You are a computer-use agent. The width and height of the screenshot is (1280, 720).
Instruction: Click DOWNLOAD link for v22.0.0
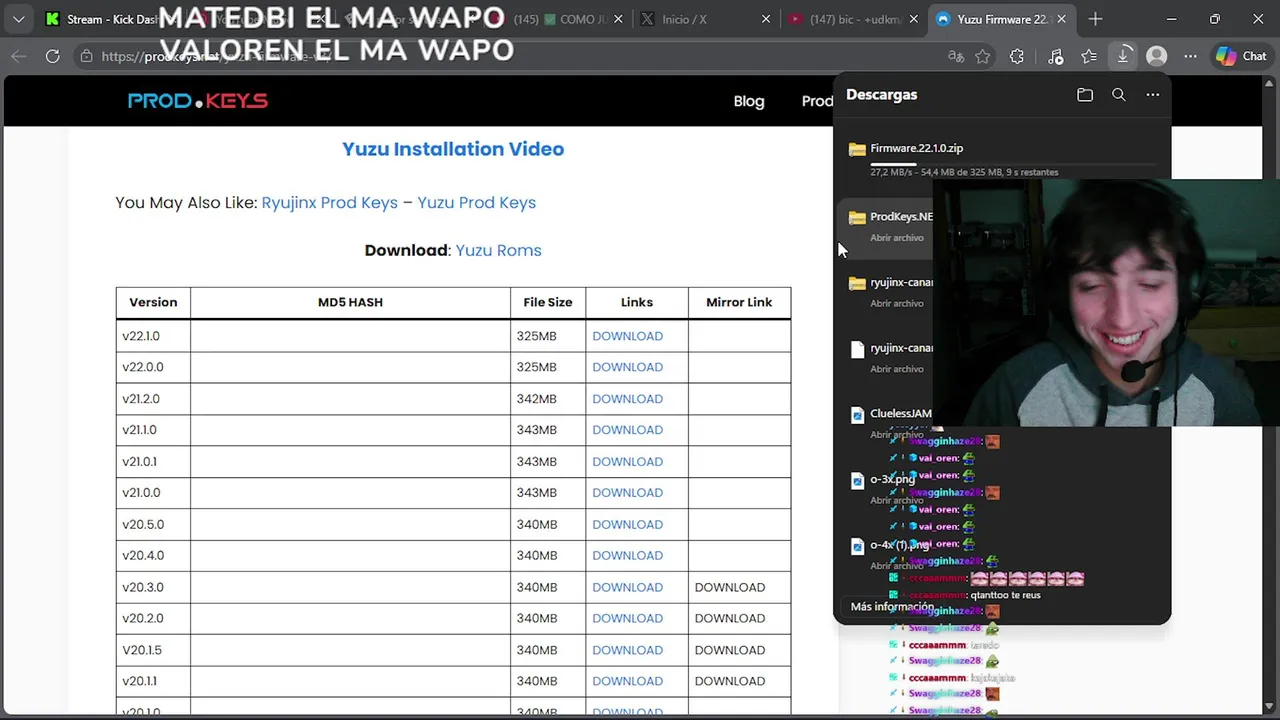coord(627,367)
